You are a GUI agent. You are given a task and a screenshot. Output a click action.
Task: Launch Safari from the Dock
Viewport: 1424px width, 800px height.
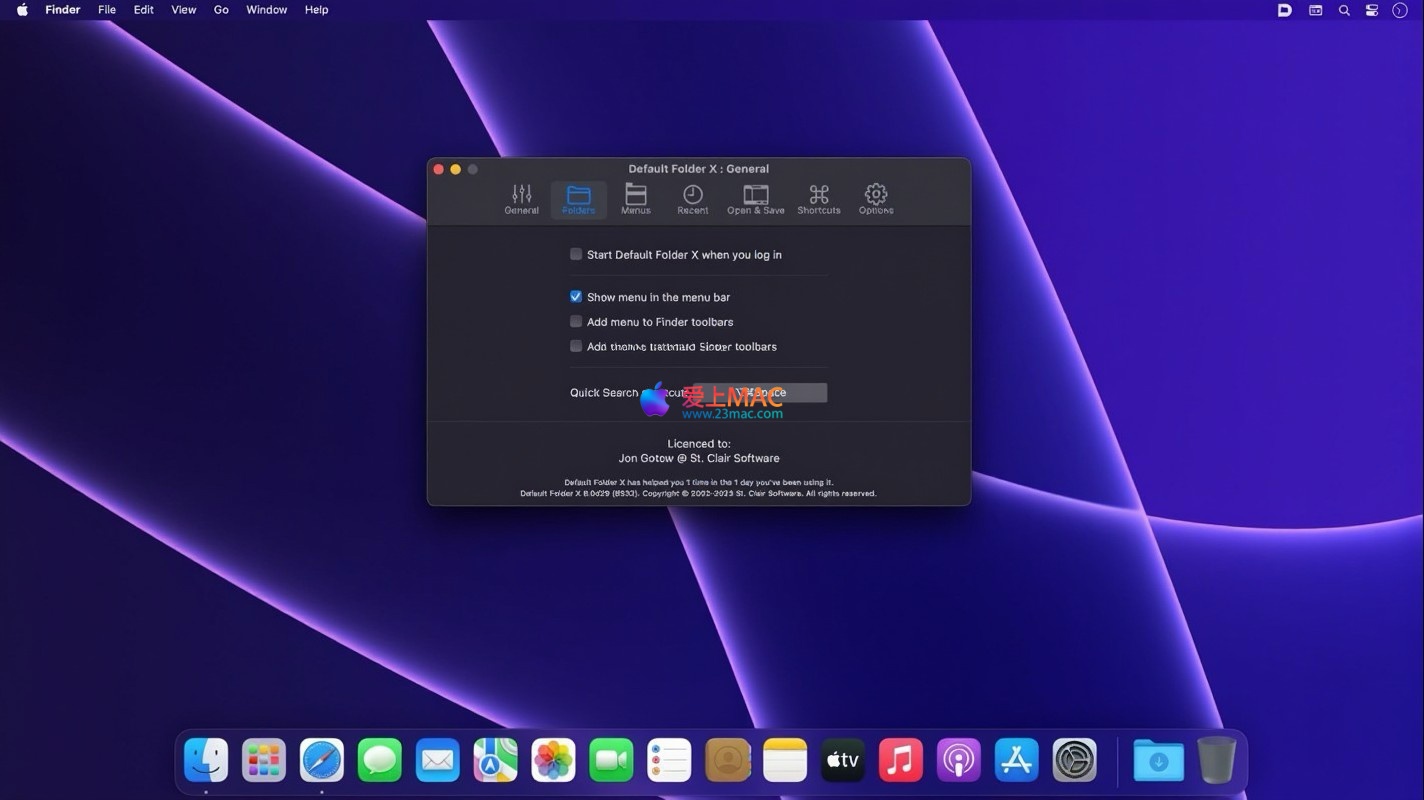point(322,761)
